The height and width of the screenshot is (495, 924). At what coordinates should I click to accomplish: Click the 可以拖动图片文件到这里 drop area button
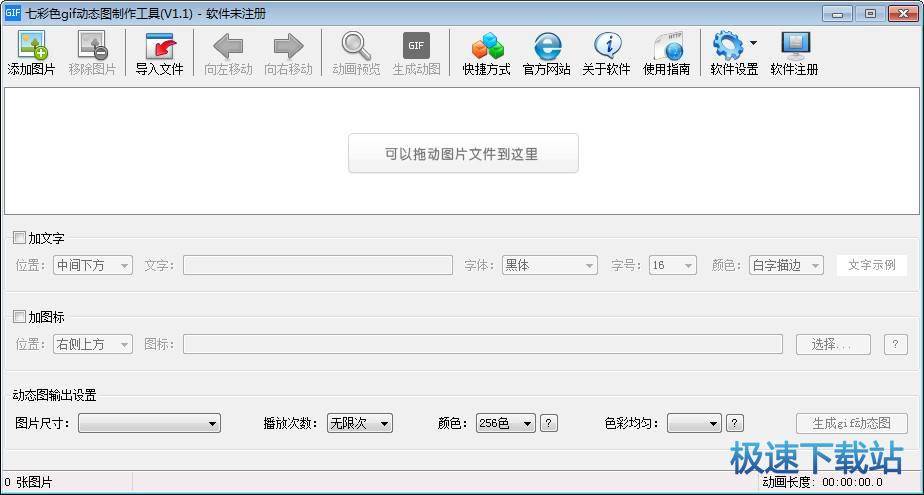[463, 154]
